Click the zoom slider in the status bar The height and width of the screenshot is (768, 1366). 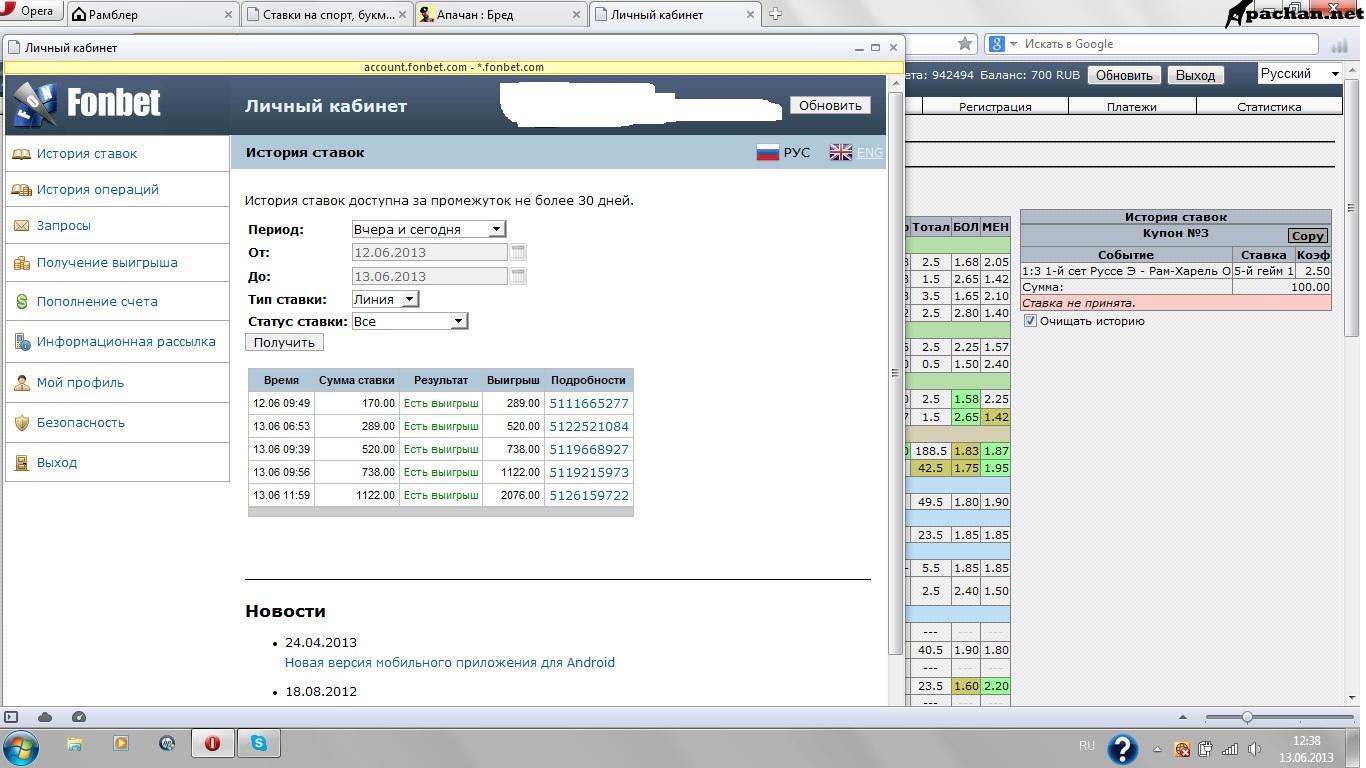[1247, 717]
